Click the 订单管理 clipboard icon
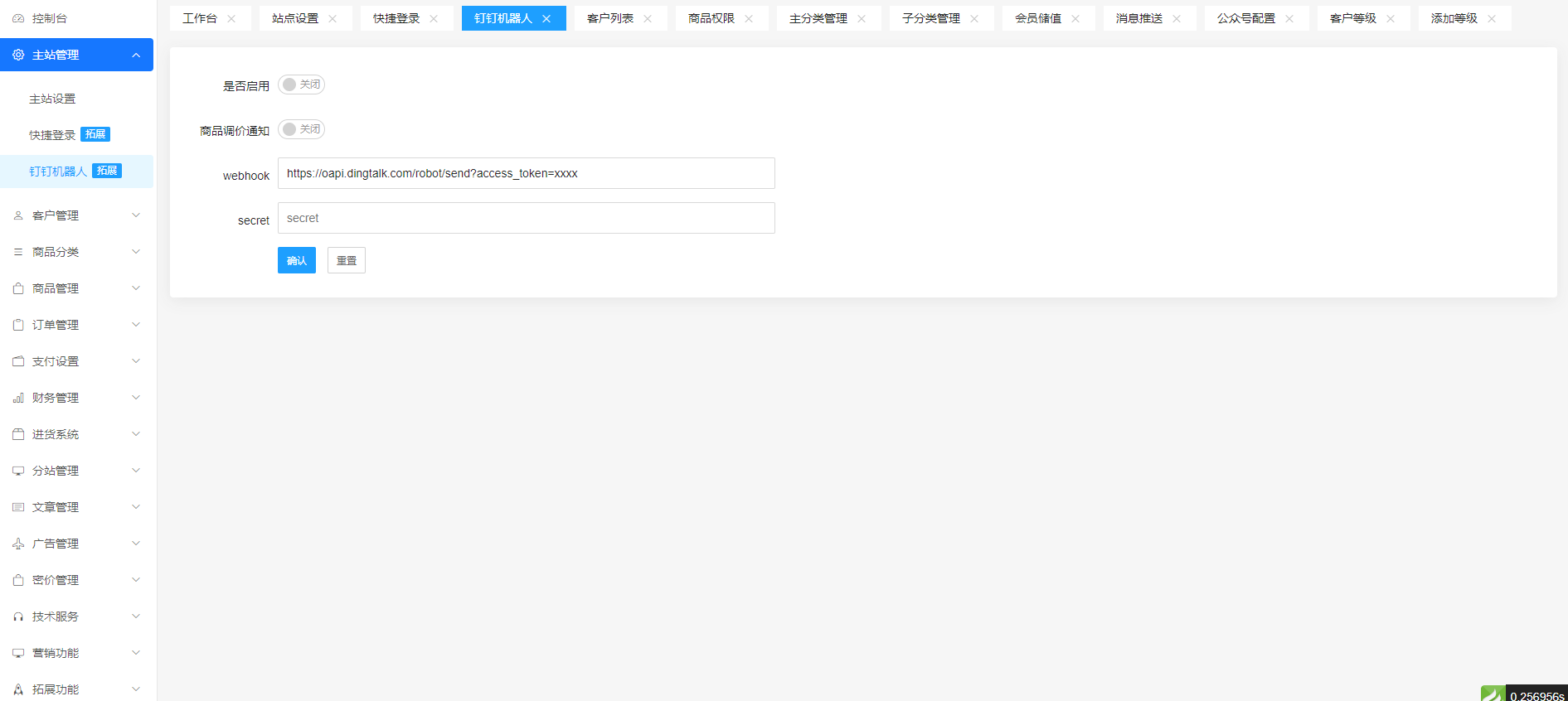Viewport: 1568px width, 701px height. tap(18, 325)
